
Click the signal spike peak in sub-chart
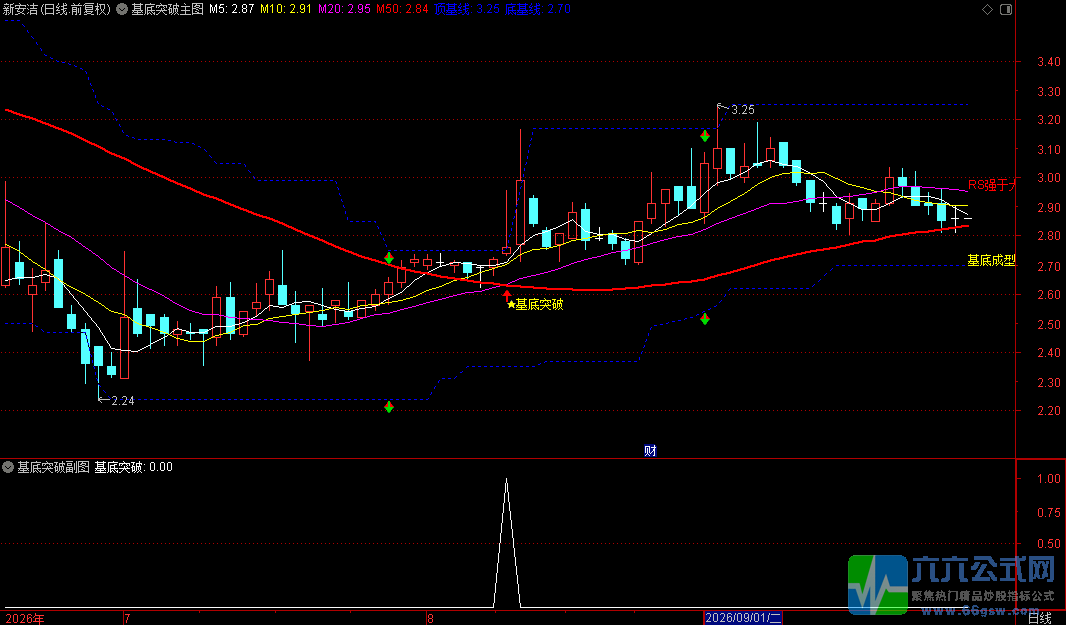pos(506,480)
